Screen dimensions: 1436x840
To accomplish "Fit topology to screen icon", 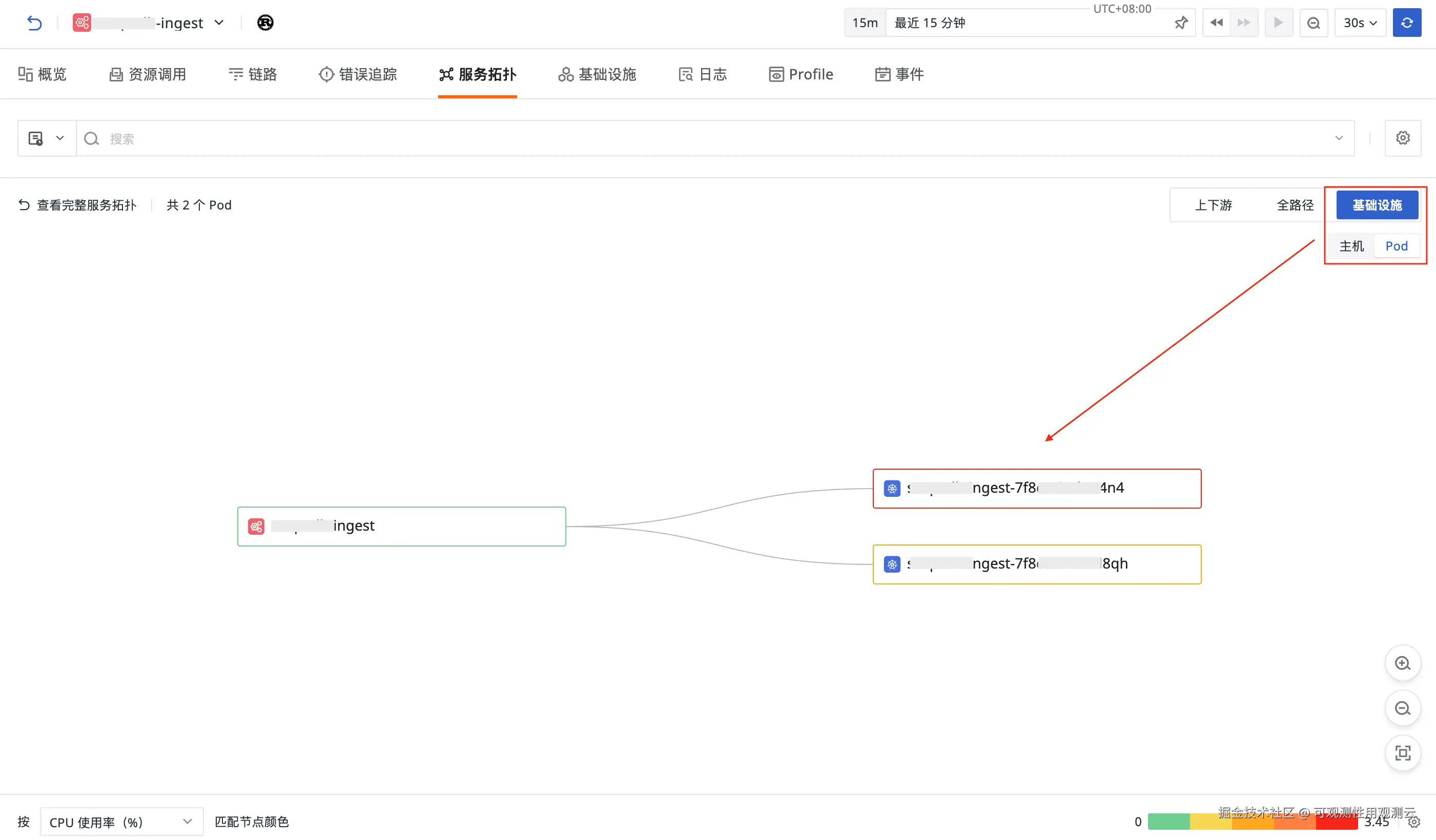I will (x=1402, y=753).
